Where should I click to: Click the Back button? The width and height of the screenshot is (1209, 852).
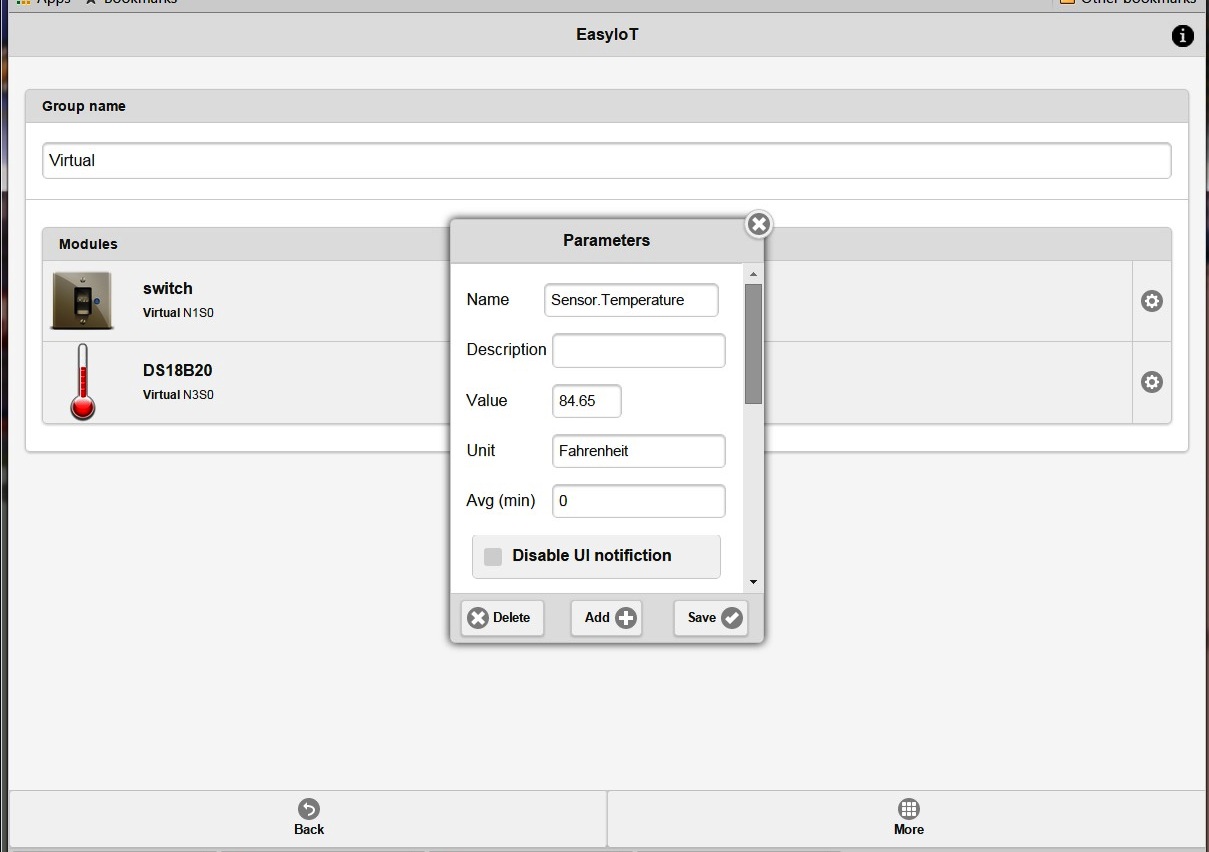pyautogui.click(x=308, y=819)
